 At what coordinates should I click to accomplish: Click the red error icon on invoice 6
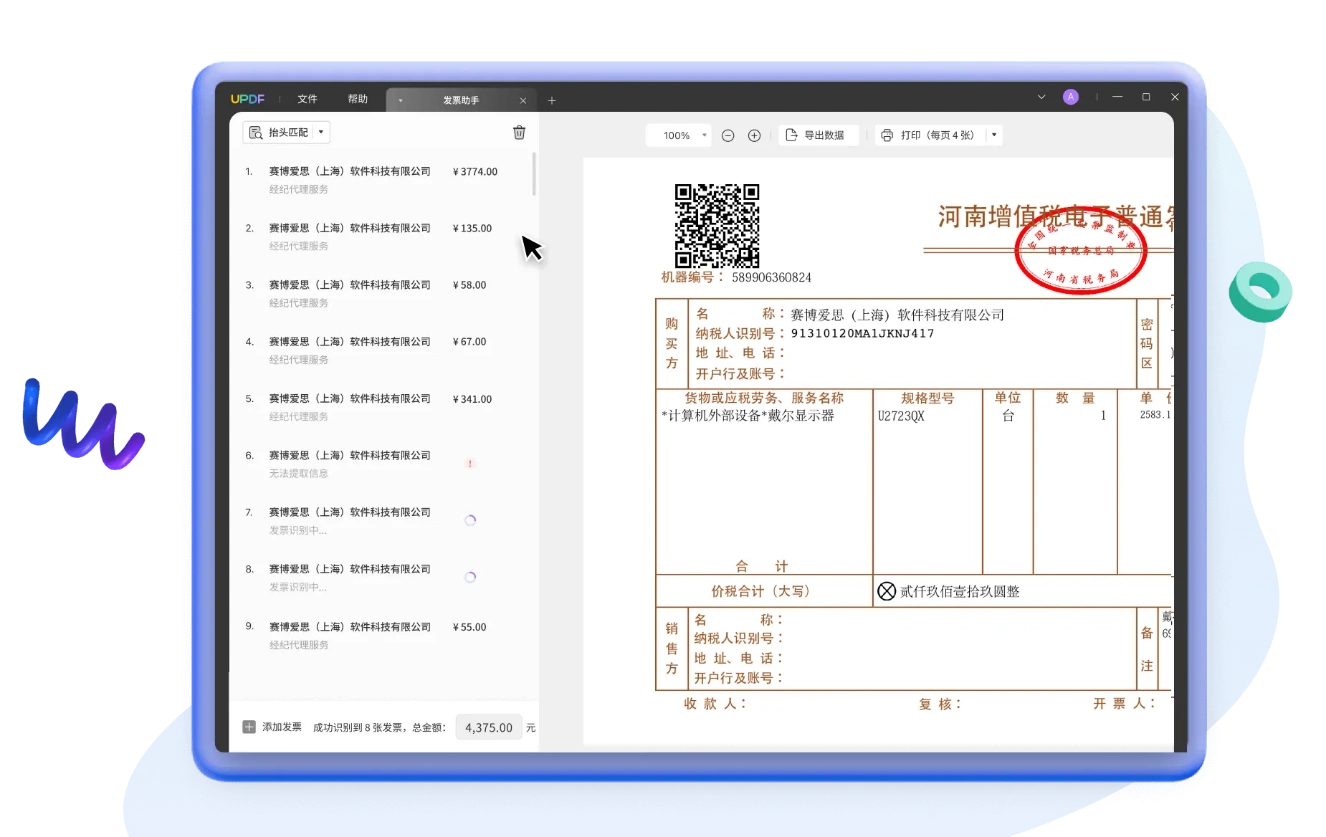point(470,463)
